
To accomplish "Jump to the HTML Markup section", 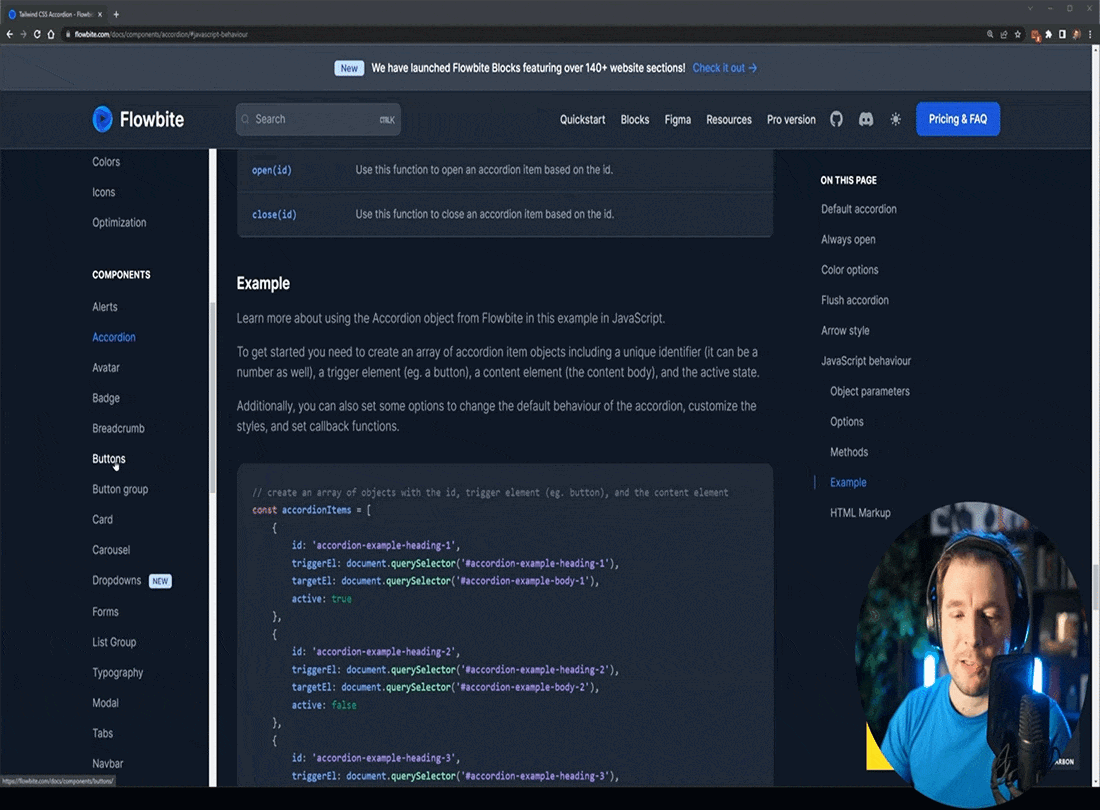I will point(860,513).
